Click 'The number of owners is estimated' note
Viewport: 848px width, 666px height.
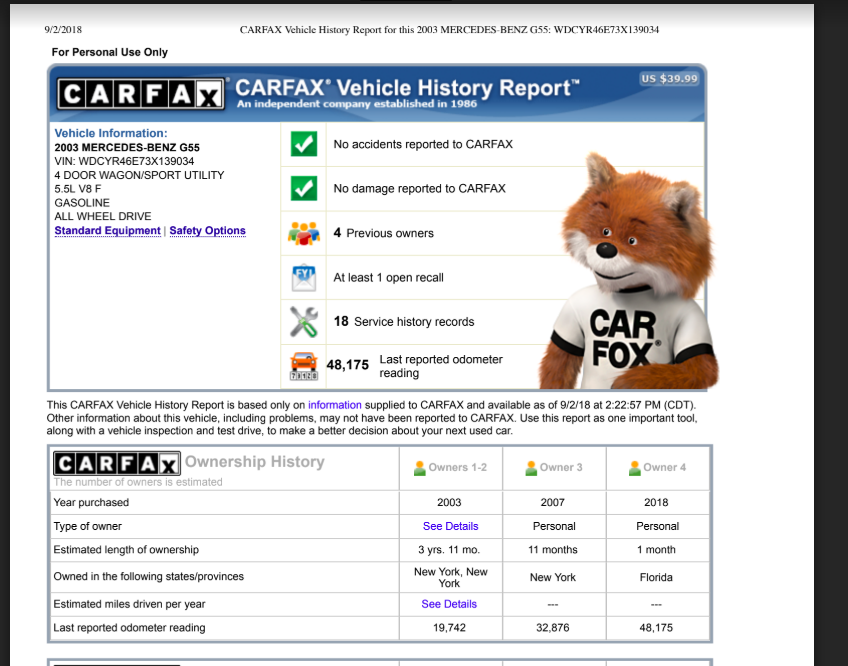pyautogui.click(x=138, y=482)
